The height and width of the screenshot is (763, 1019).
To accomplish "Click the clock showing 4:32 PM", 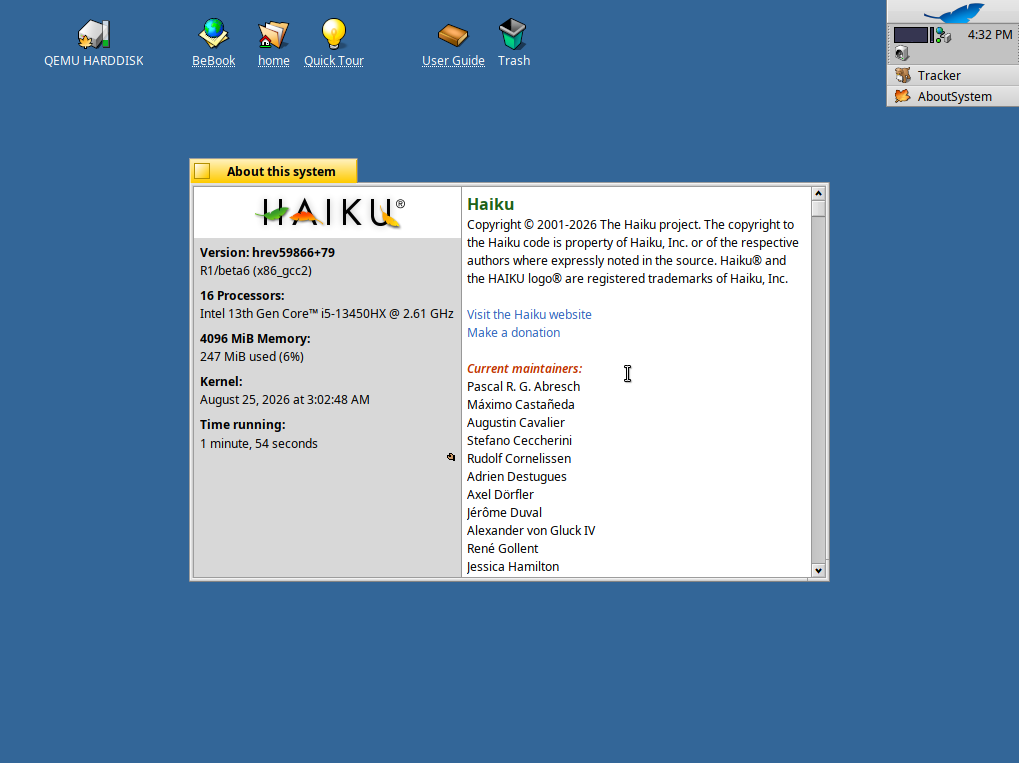I will 989,34.
